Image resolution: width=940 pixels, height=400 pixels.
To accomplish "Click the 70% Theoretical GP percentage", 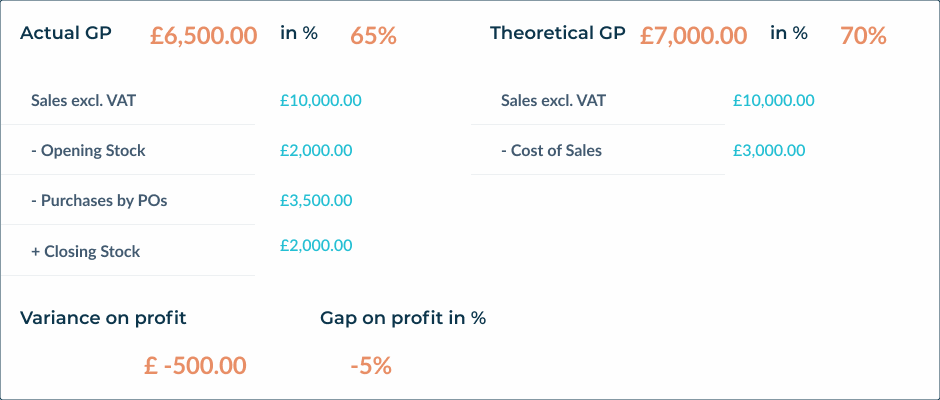I will tap(863, 35).
